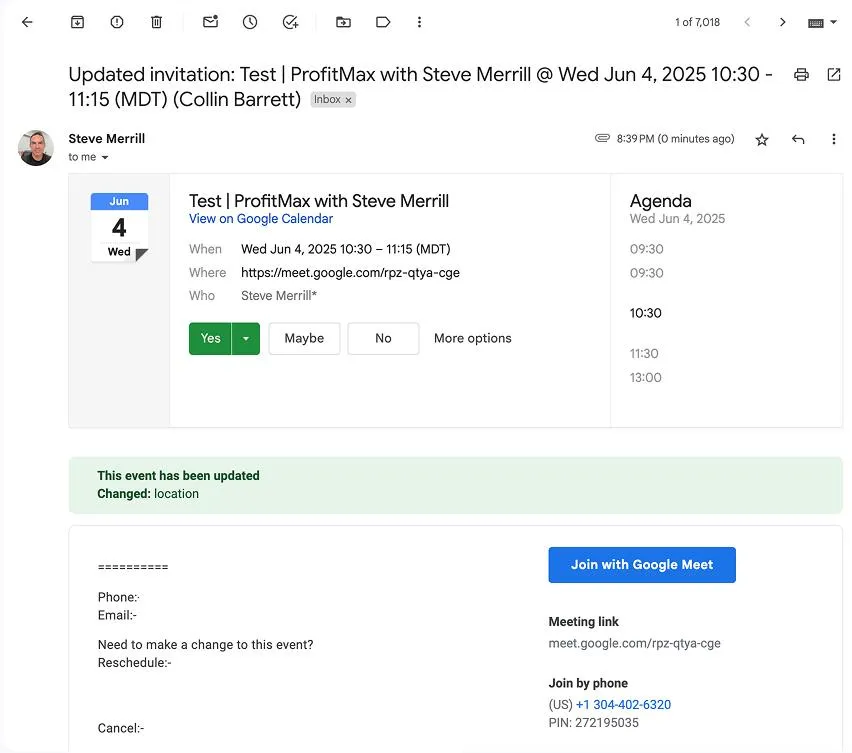The width and height of the screenshot is (852, 753).
Task: Respond Maybe to the invitation
Action: pyautogui.click(x=304, y=338)
